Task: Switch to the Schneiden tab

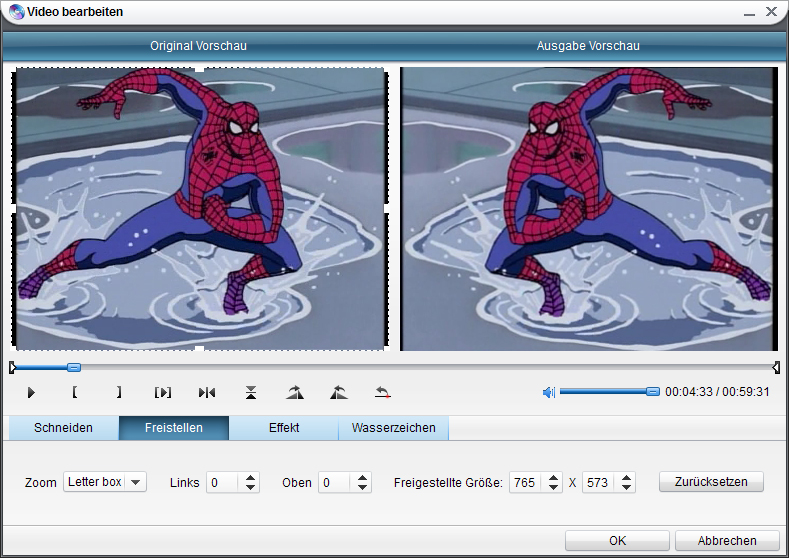Action: point(63,428)
